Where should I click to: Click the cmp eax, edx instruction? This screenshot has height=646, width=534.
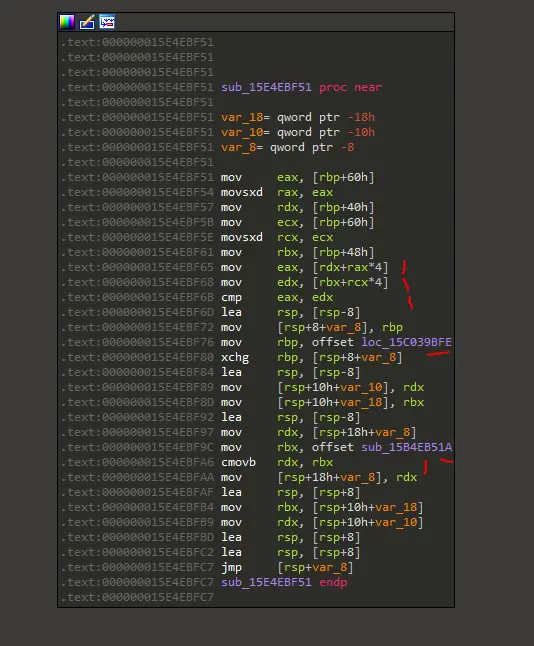277,297
